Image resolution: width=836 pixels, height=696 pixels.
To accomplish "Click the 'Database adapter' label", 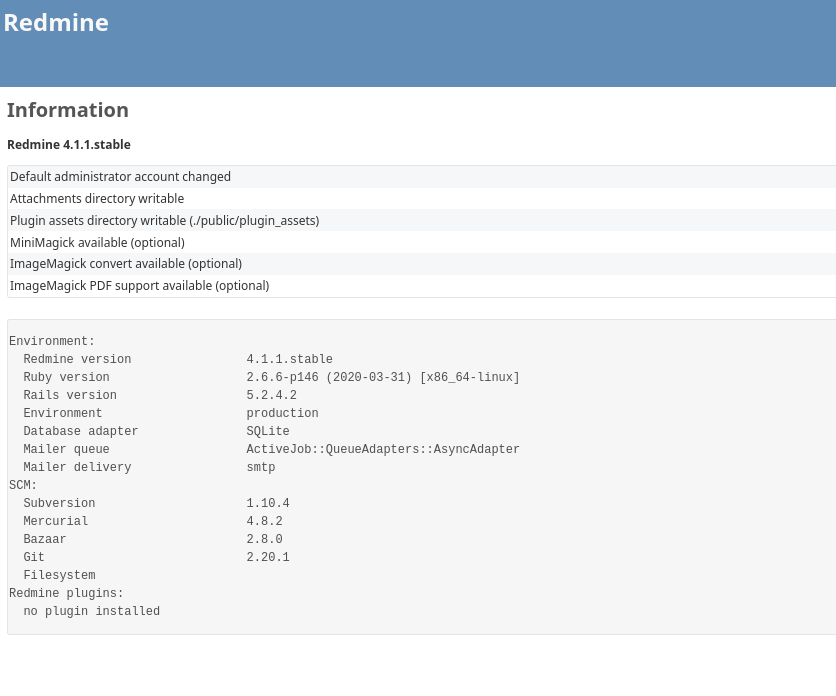I will coord(81,431).
